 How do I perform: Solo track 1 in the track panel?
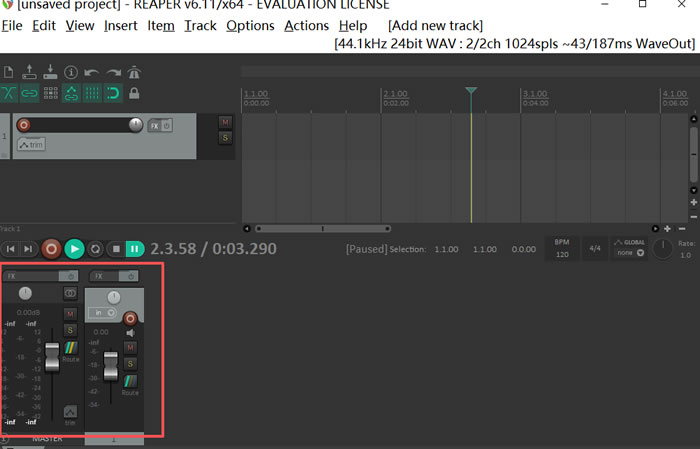225,137
